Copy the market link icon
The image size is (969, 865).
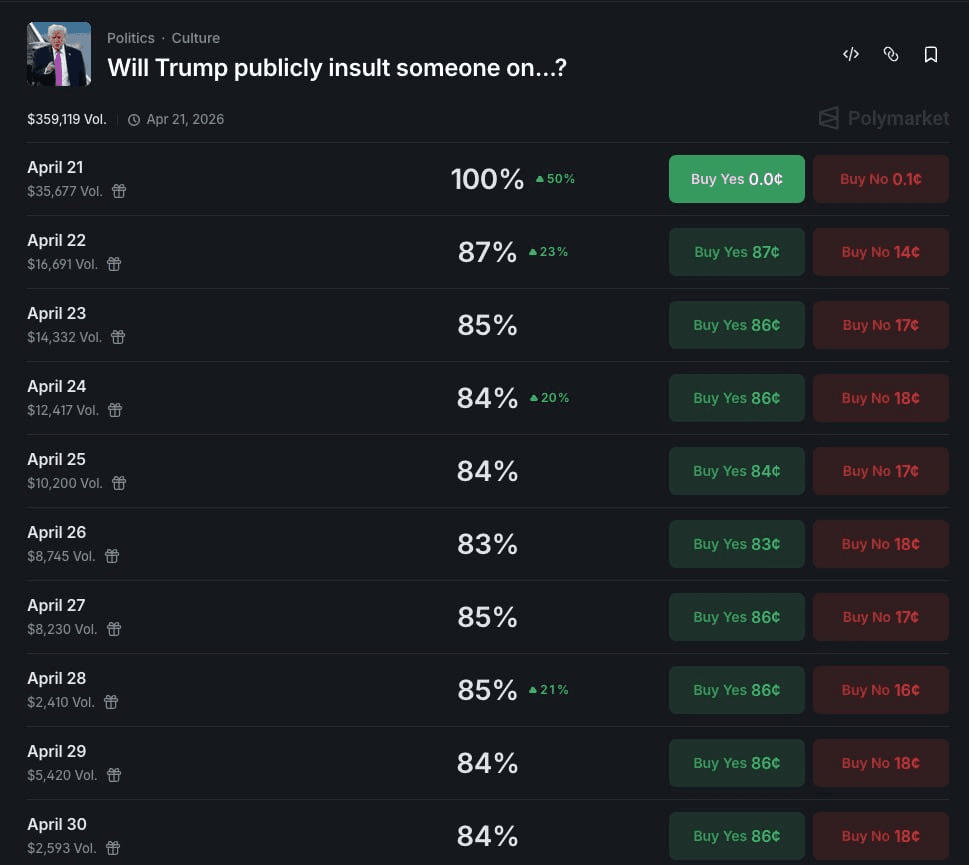(x=891, y=55)
